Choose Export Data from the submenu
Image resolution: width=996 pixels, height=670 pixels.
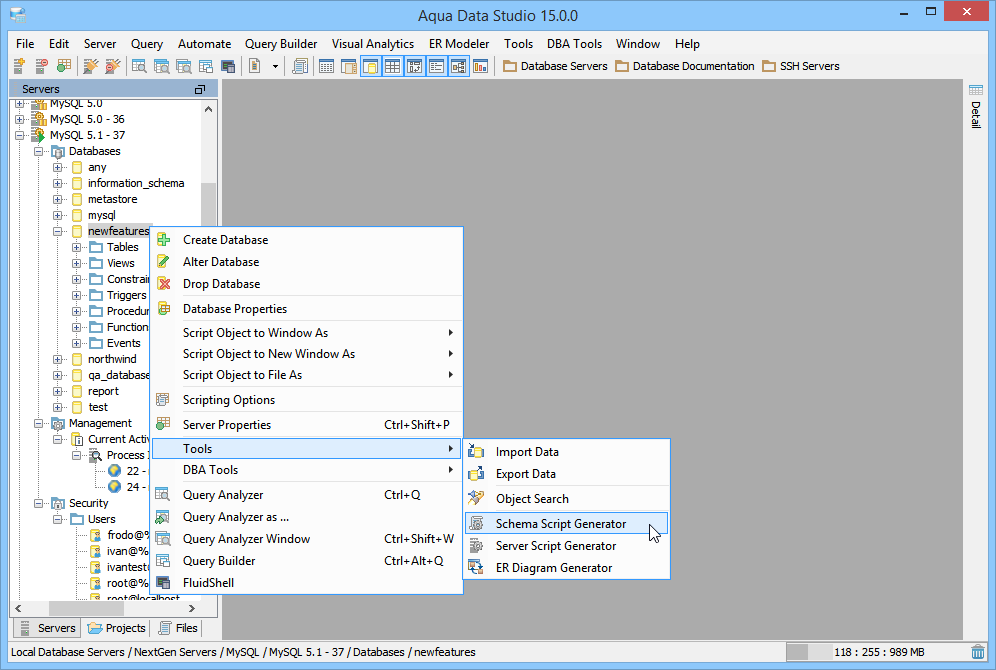[566, 474]
